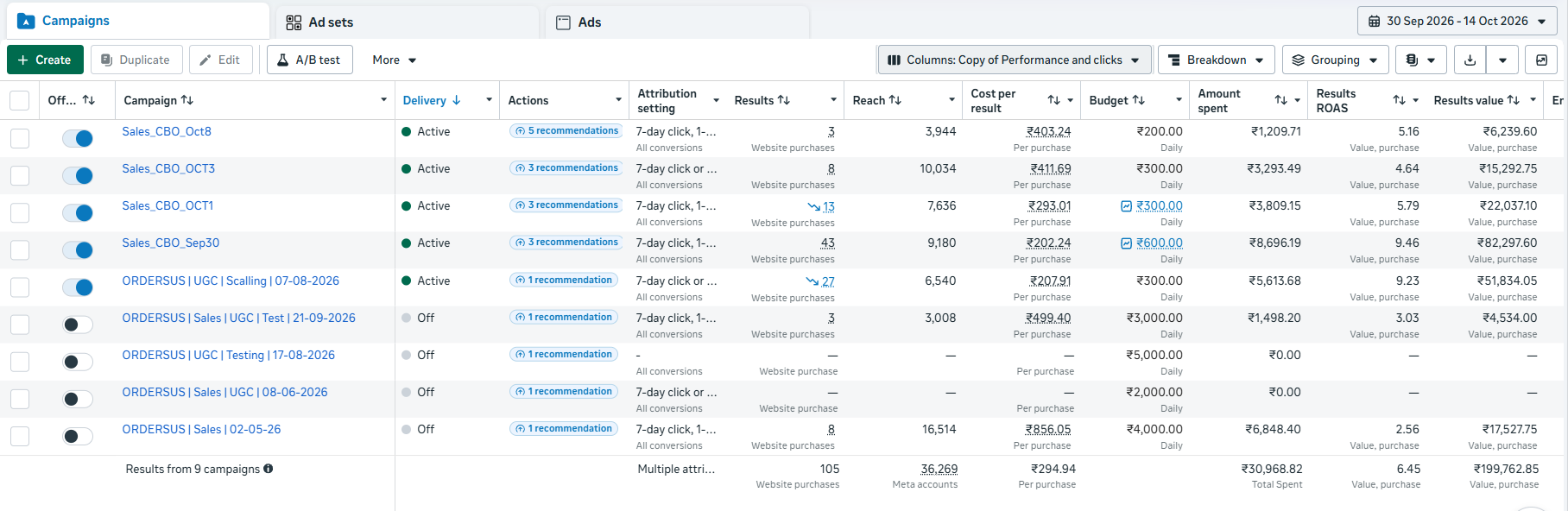Viewport: 1568px width, 511px height.
Task: View 5 recommendations for Sales_CBO_Oct8
Action: pyautogui.click(x=566, y=131)
